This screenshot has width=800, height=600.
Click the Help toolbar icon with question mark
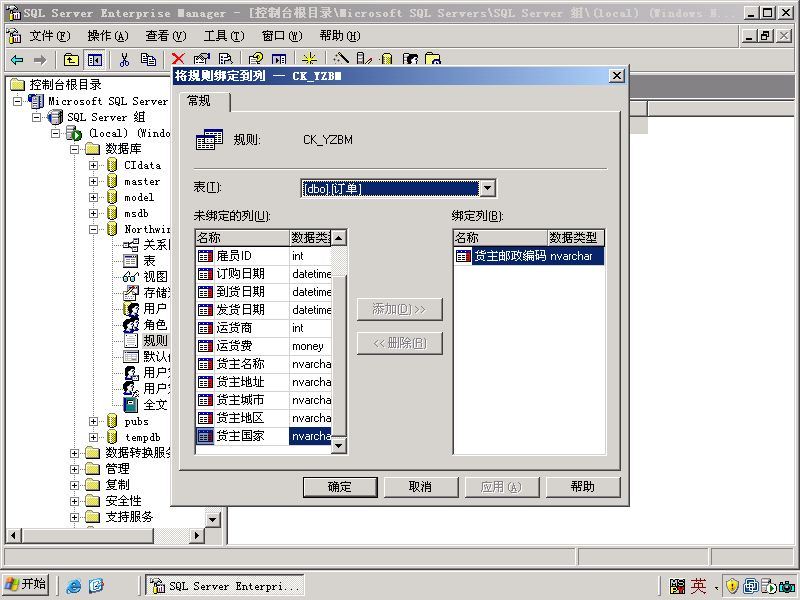(256, 59)
